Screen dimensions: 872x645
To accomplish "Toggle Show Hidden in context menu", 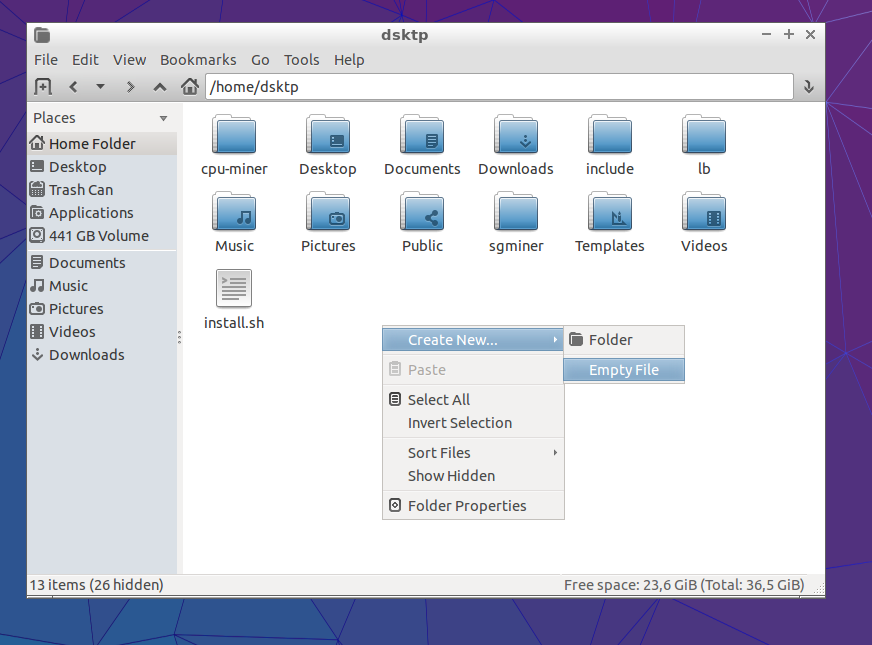I will click(x=451, y=476).
